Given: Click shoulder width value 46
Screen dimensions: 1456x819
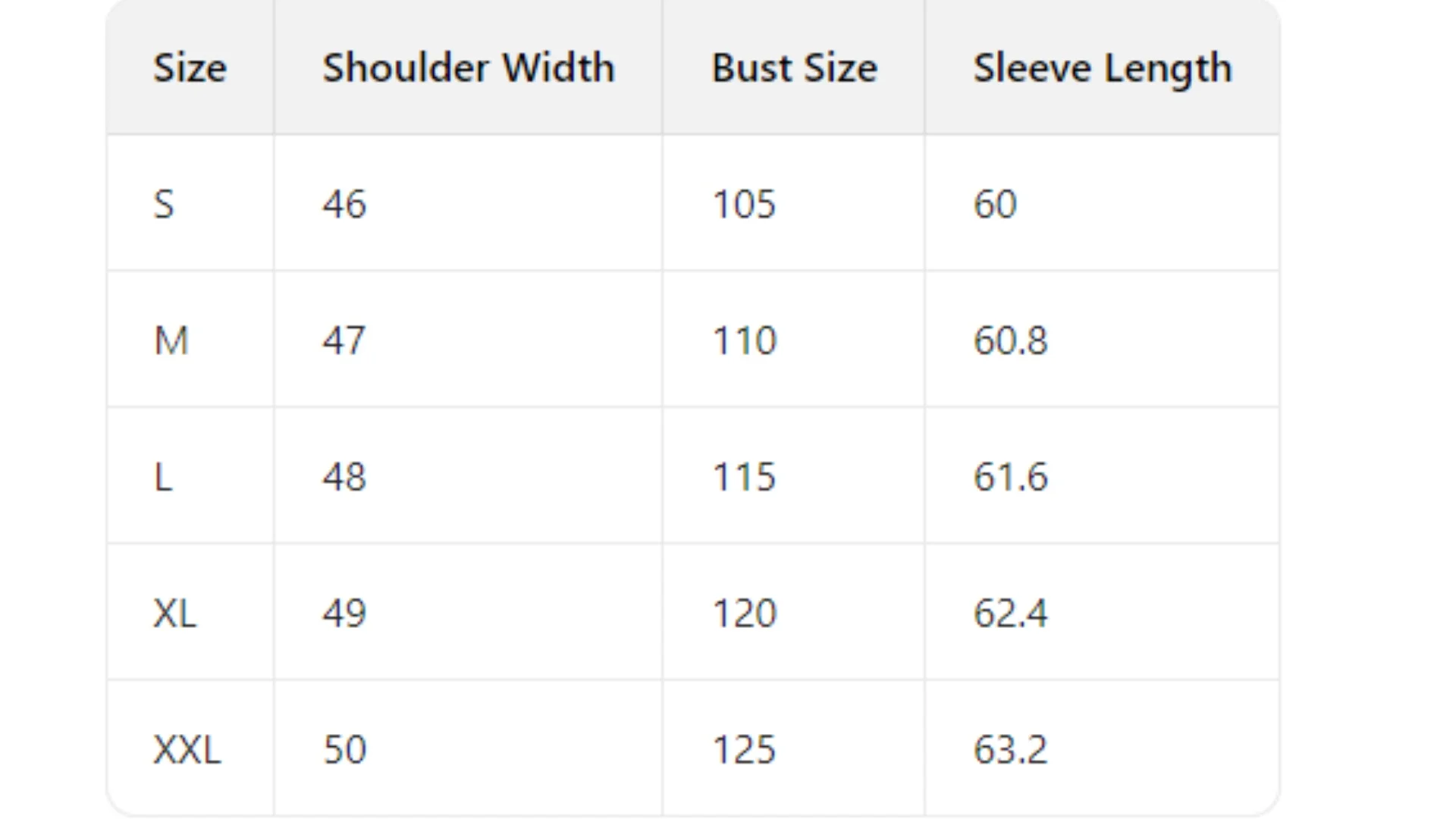Looking at the screenshot, I should coord(344,204).
